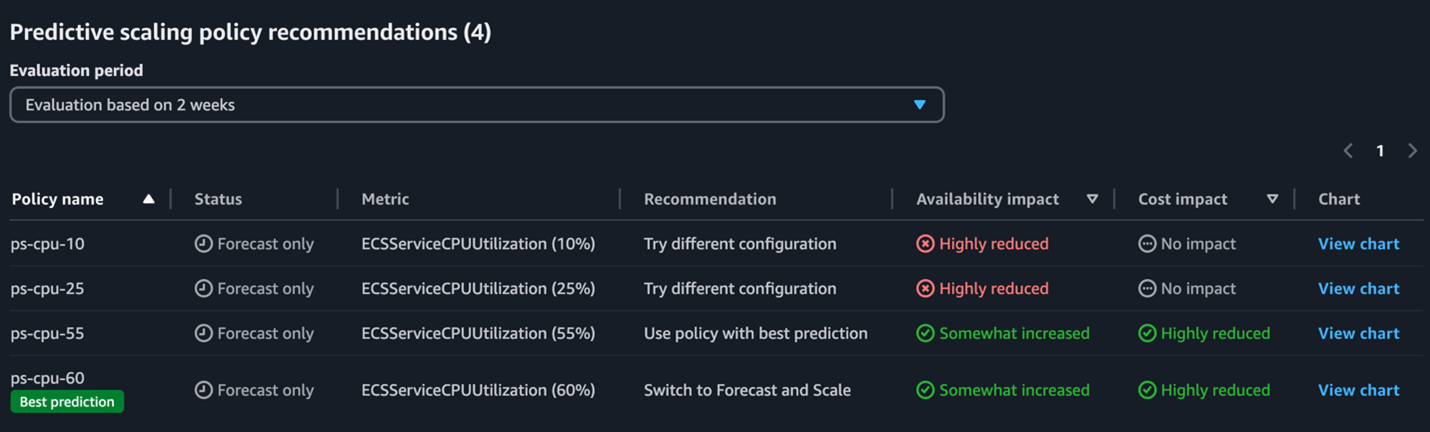Click the red X icon for ps-cpu-25 availability
This screenshot has width=1430, height=432.
click(925, 289)
